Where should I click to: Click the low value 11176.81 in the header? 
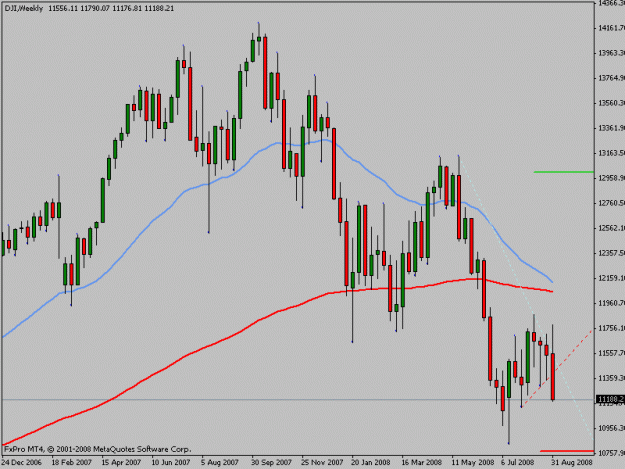pos(127,8)
